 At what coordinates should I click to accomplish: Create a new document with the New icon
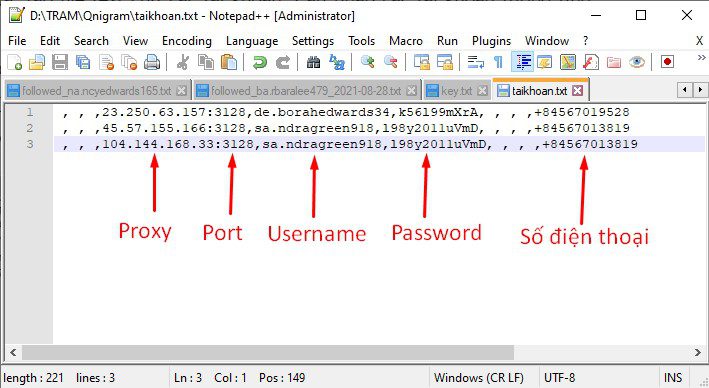point(14,62)
